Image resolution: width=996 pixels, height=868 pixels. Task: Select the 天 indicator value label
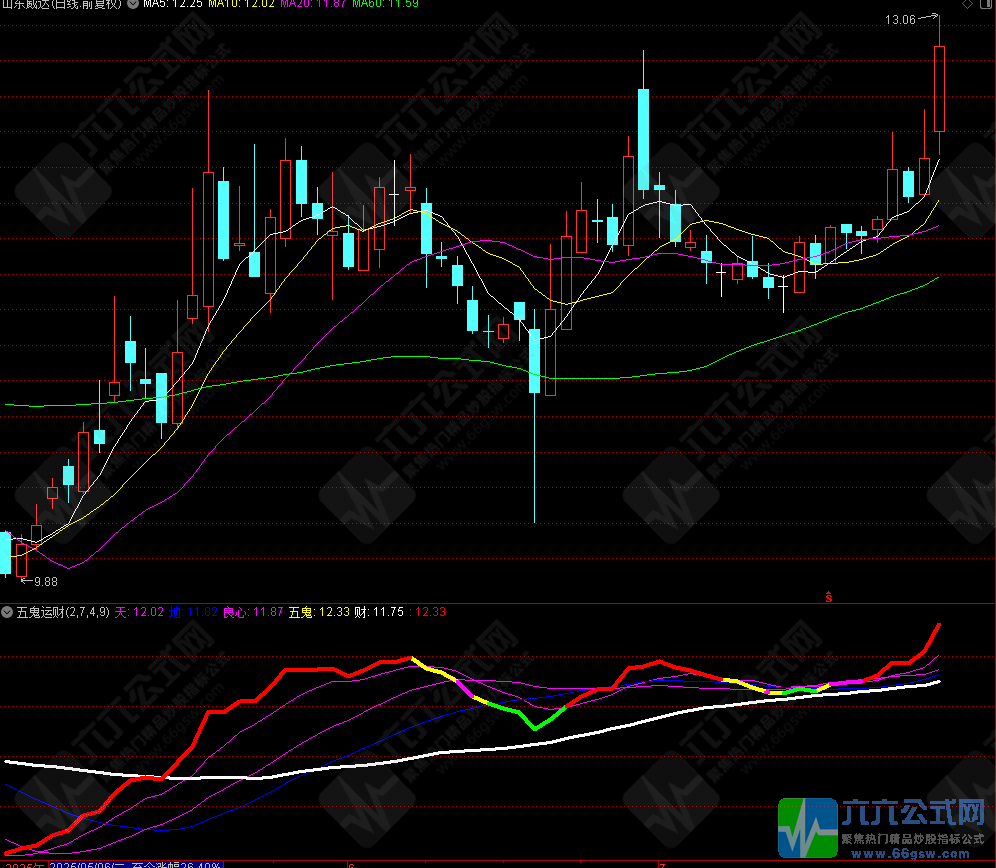point(139,612)
